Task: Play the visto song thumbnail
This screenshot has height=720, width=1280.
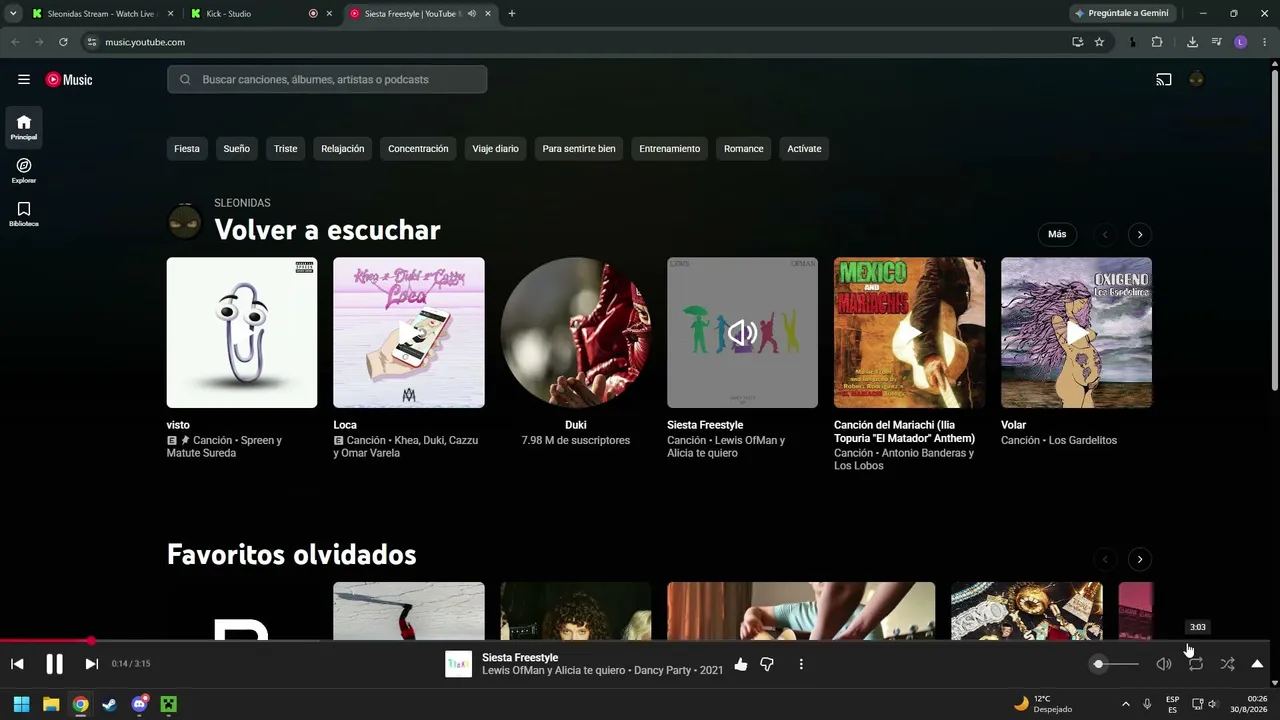Action: (242, 333)
